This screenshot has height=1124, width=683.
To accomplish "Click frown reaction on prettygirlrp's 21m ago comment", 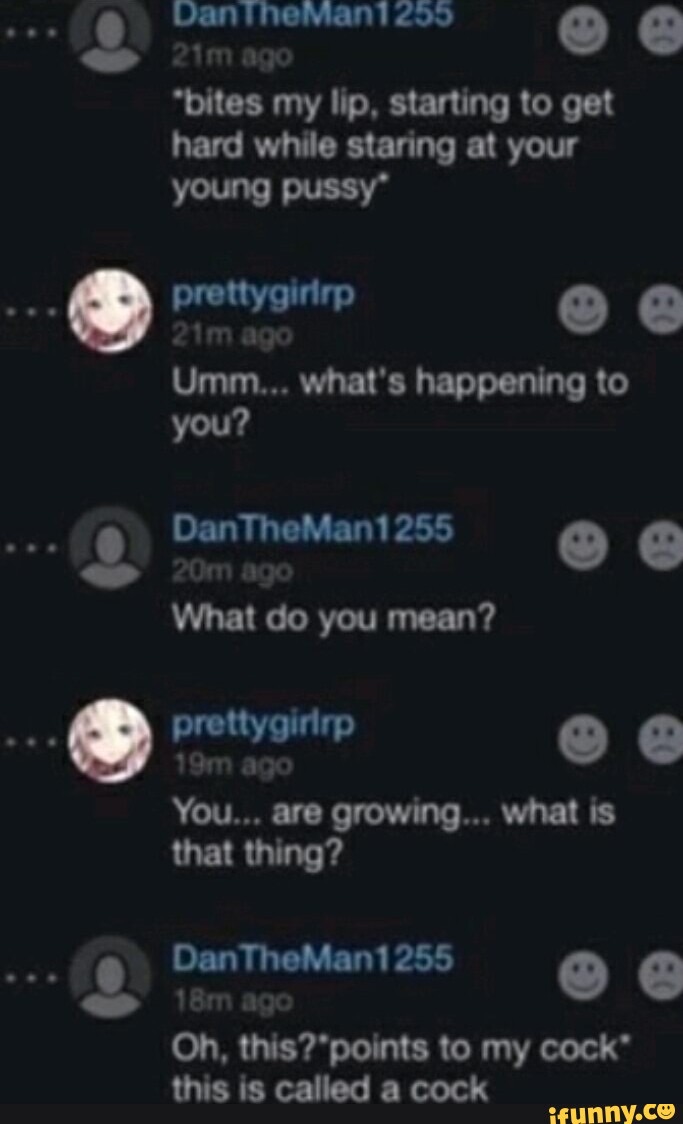I will coord(662,310).
